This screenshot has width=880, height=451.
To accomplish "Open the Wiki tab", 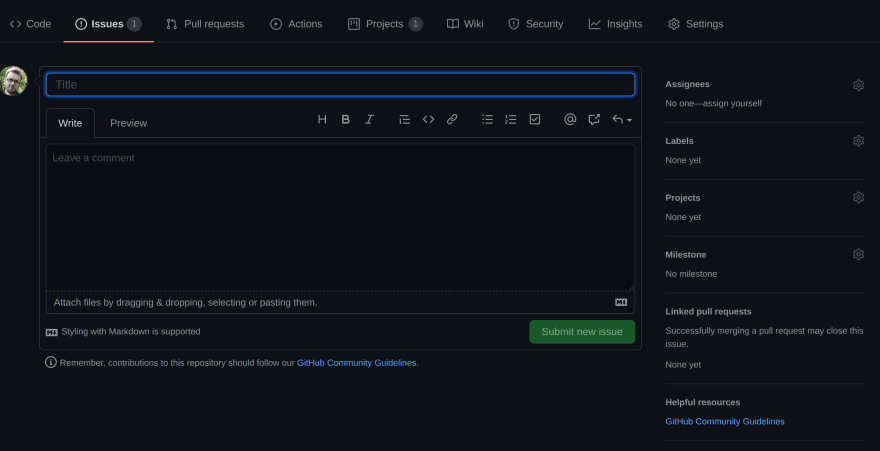I will pos(465,24).
